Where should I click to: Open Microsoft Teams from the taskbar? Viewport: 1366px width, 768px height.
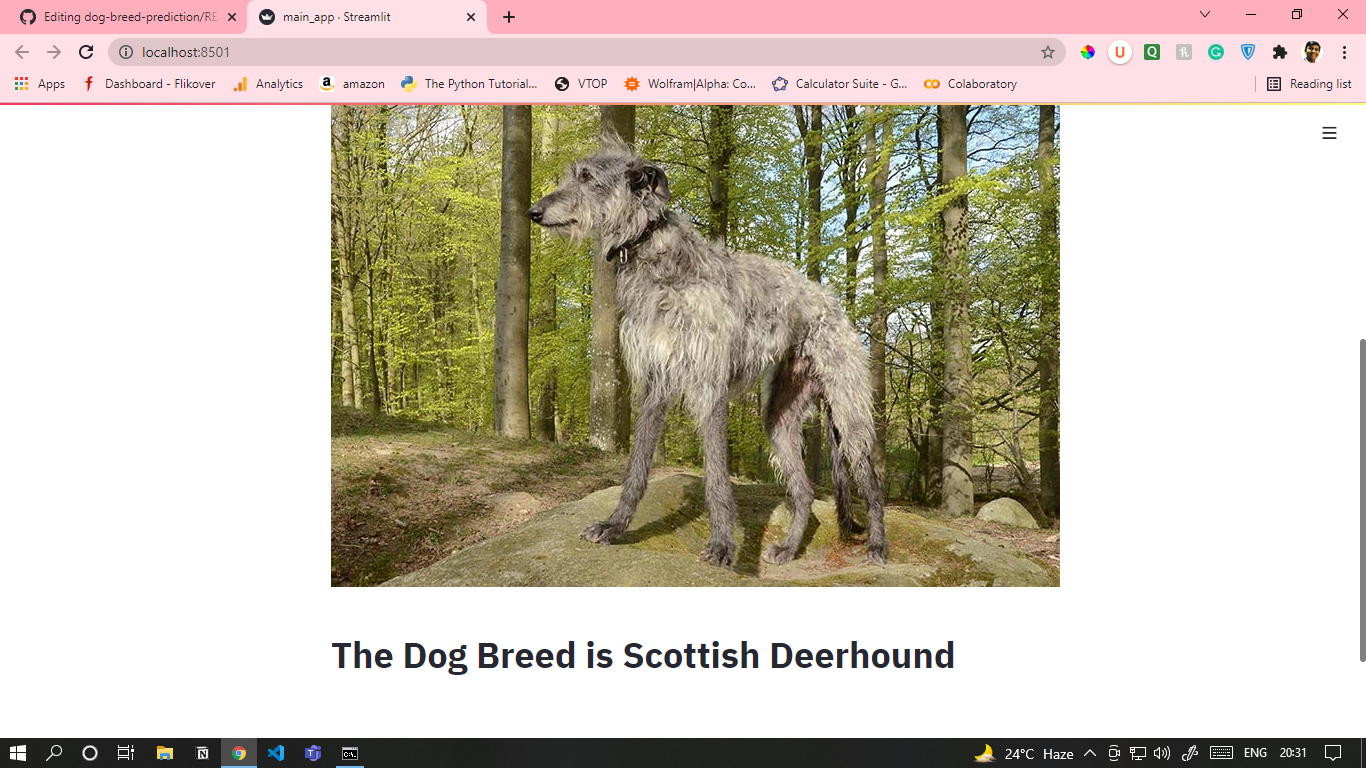312,753
